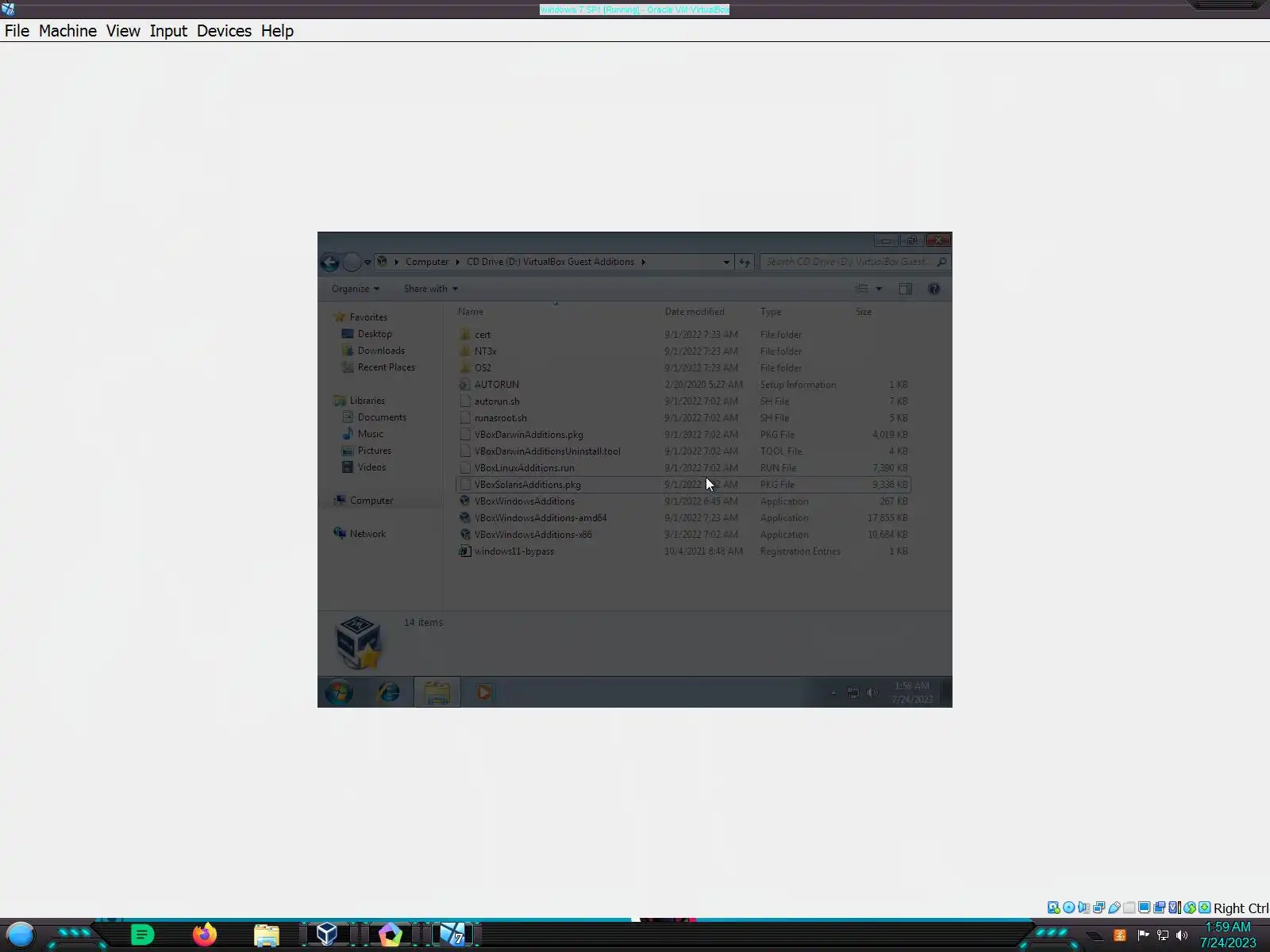1270x952 pixels.
Task: Click the recording status icon
Action: coord(1159,908)
